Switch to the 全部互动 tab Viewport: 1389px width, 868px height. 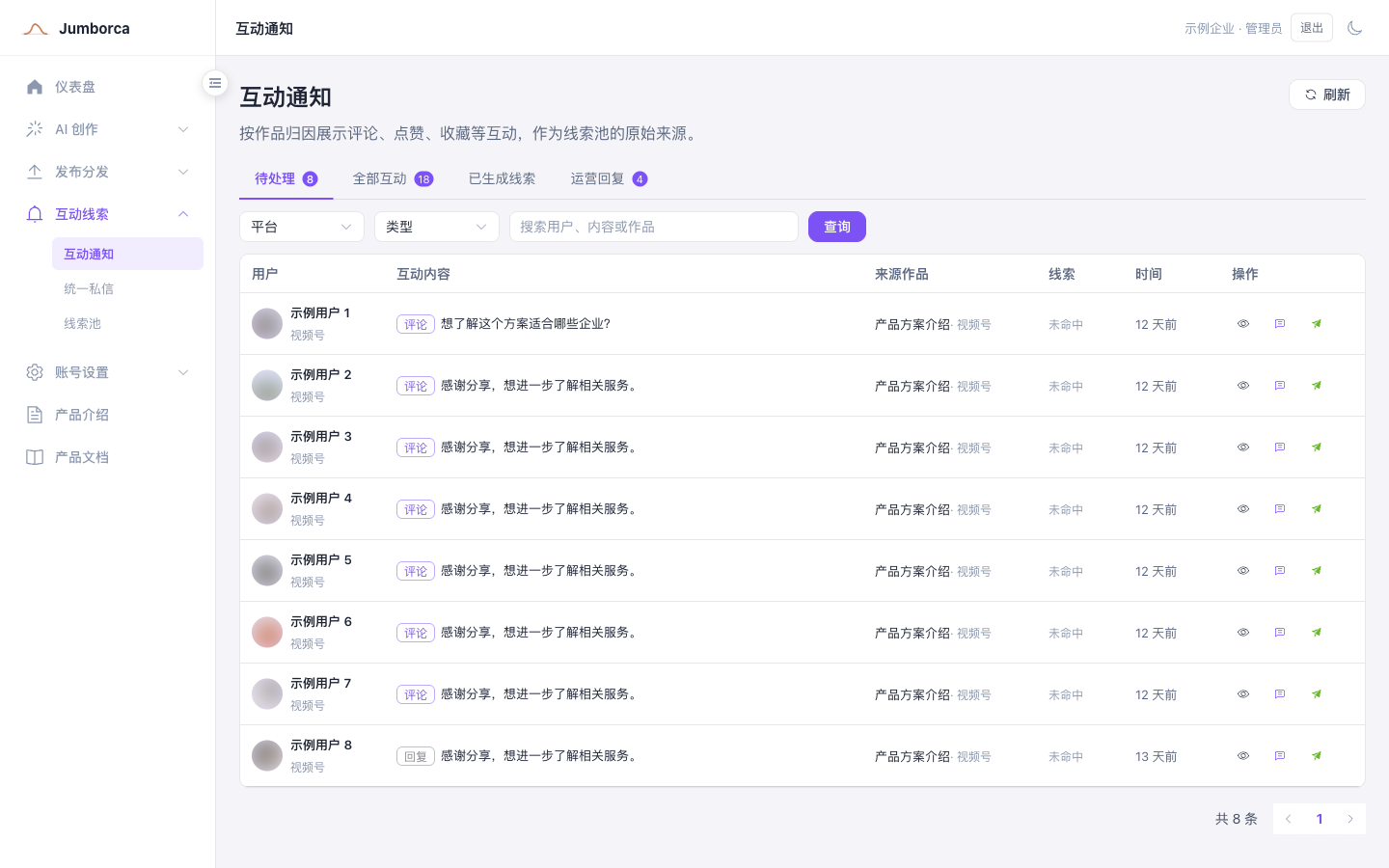[393, 178]
